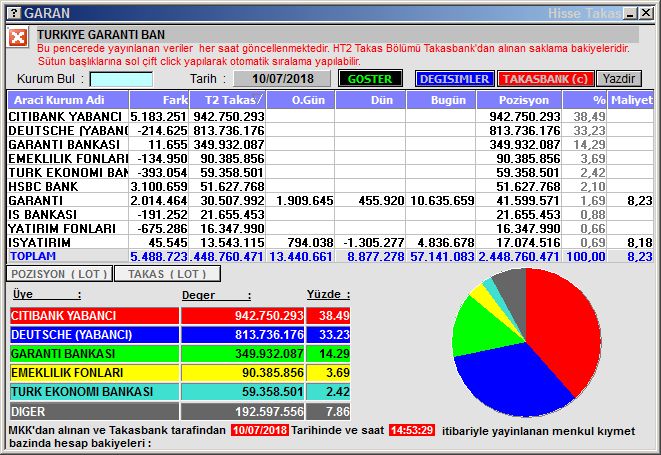Click Maliyet value 8,18
This screenshot has width=661, height=455.
click(x=640, y=242)
